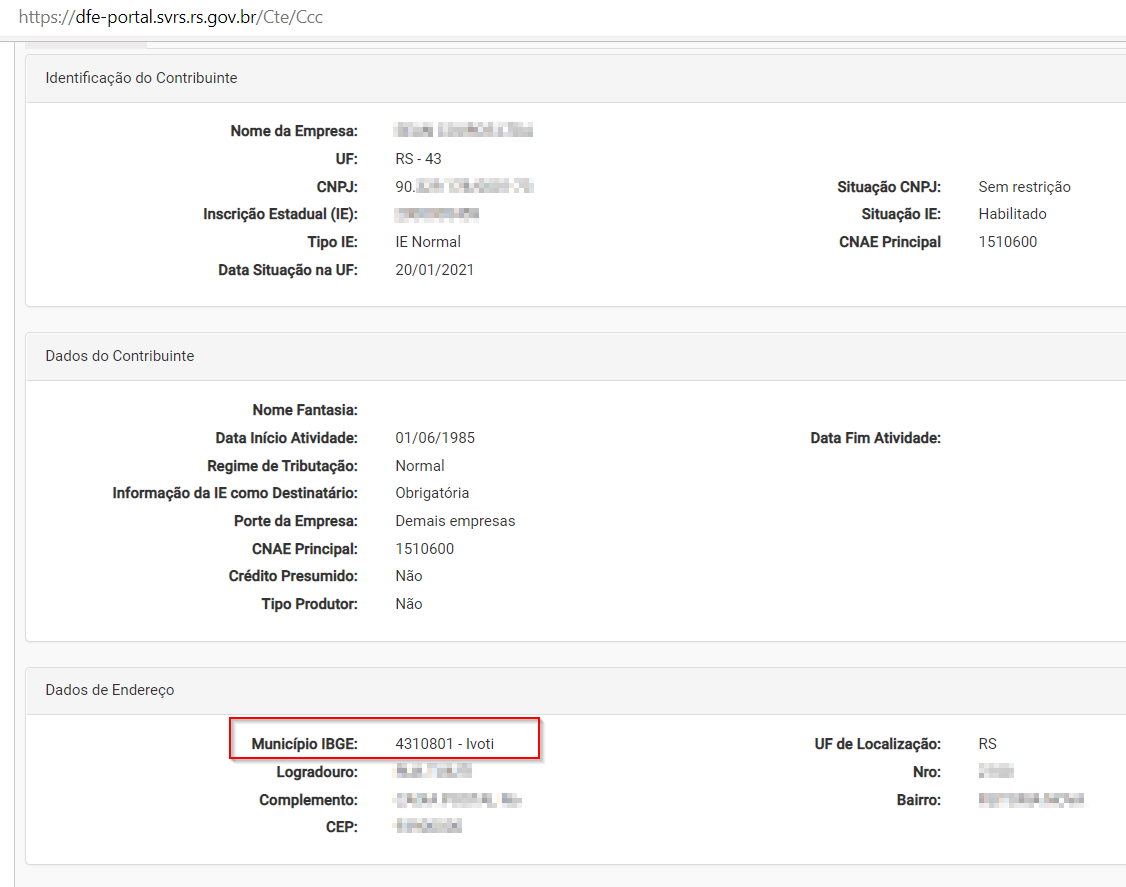The width and height of the screenshot is (1126, 887).
Task: Click the Data Situação na UF date 20/01/2021
Action: pyautogui.click(x=435, y=270)
